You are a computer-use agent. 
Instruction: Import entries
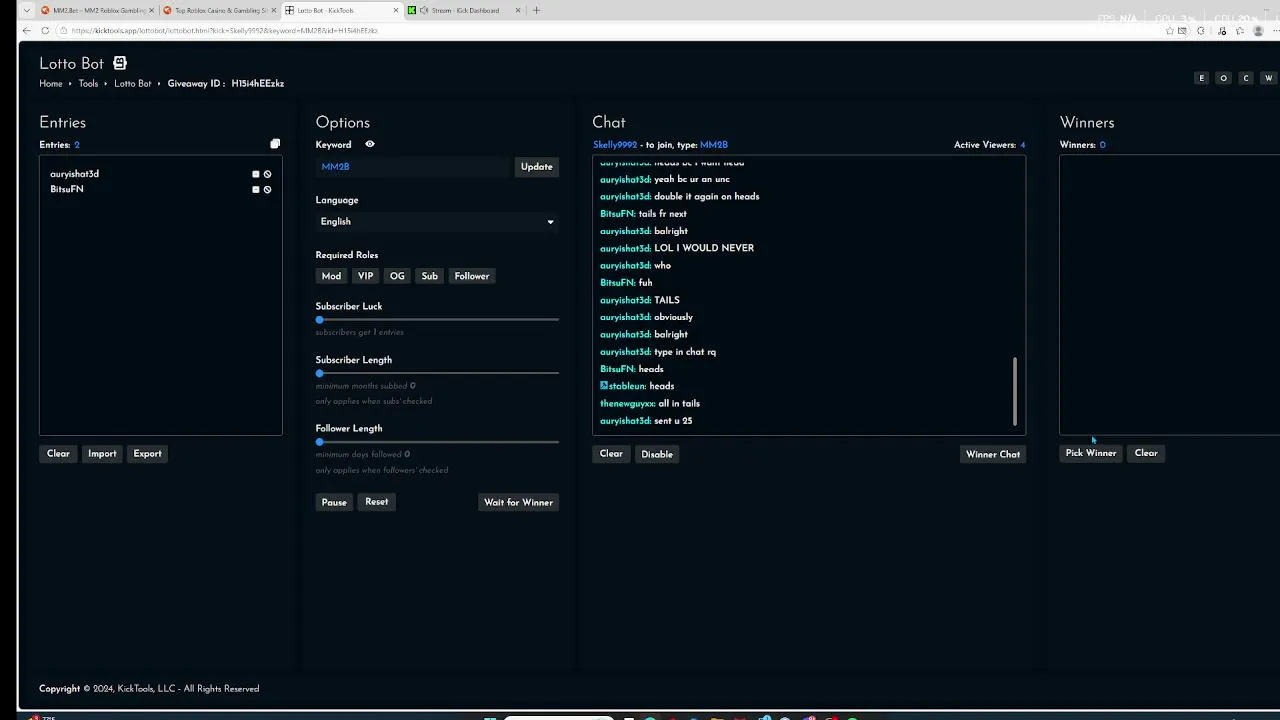(x=102, y=454)
